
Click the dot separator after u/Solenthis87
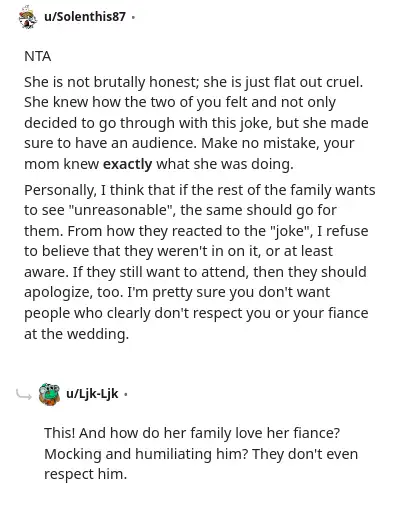click(133, 17)
